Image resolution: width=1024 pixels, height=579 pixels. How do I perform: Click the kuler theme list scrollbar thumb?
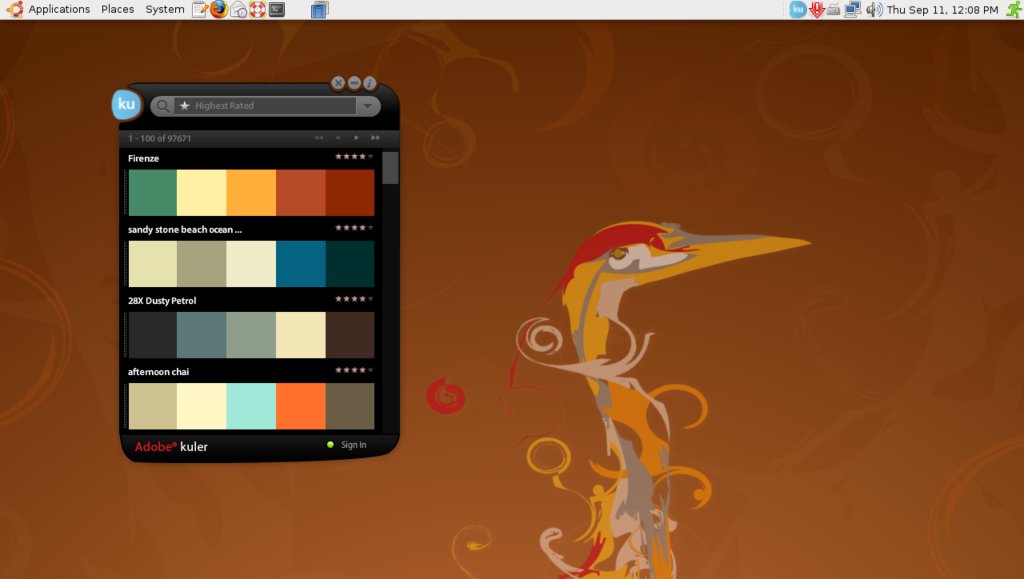pyautogui.click(x=391, y=168)
